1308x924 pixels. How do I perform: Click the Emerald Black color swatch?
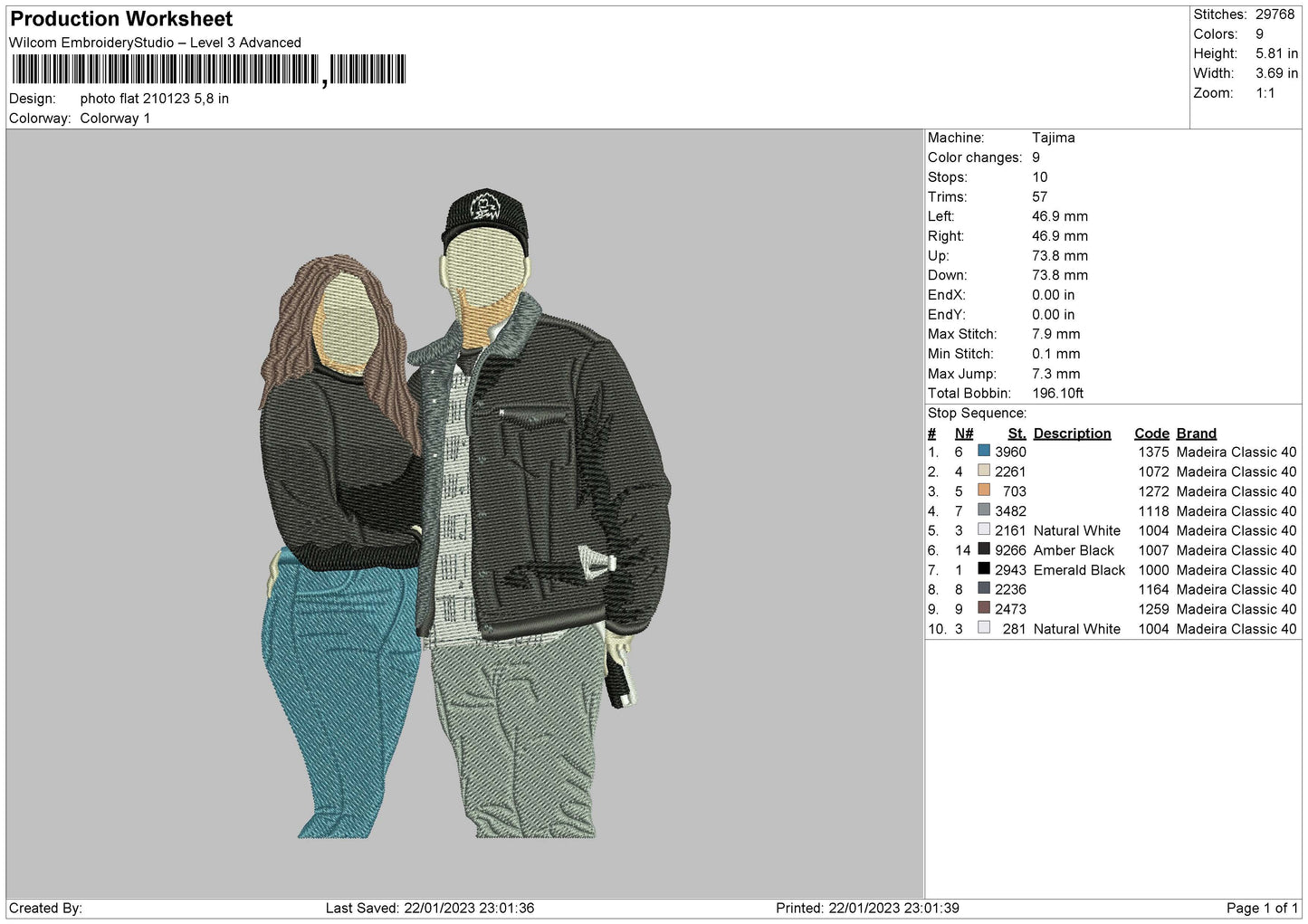click(x=984, y=569)
